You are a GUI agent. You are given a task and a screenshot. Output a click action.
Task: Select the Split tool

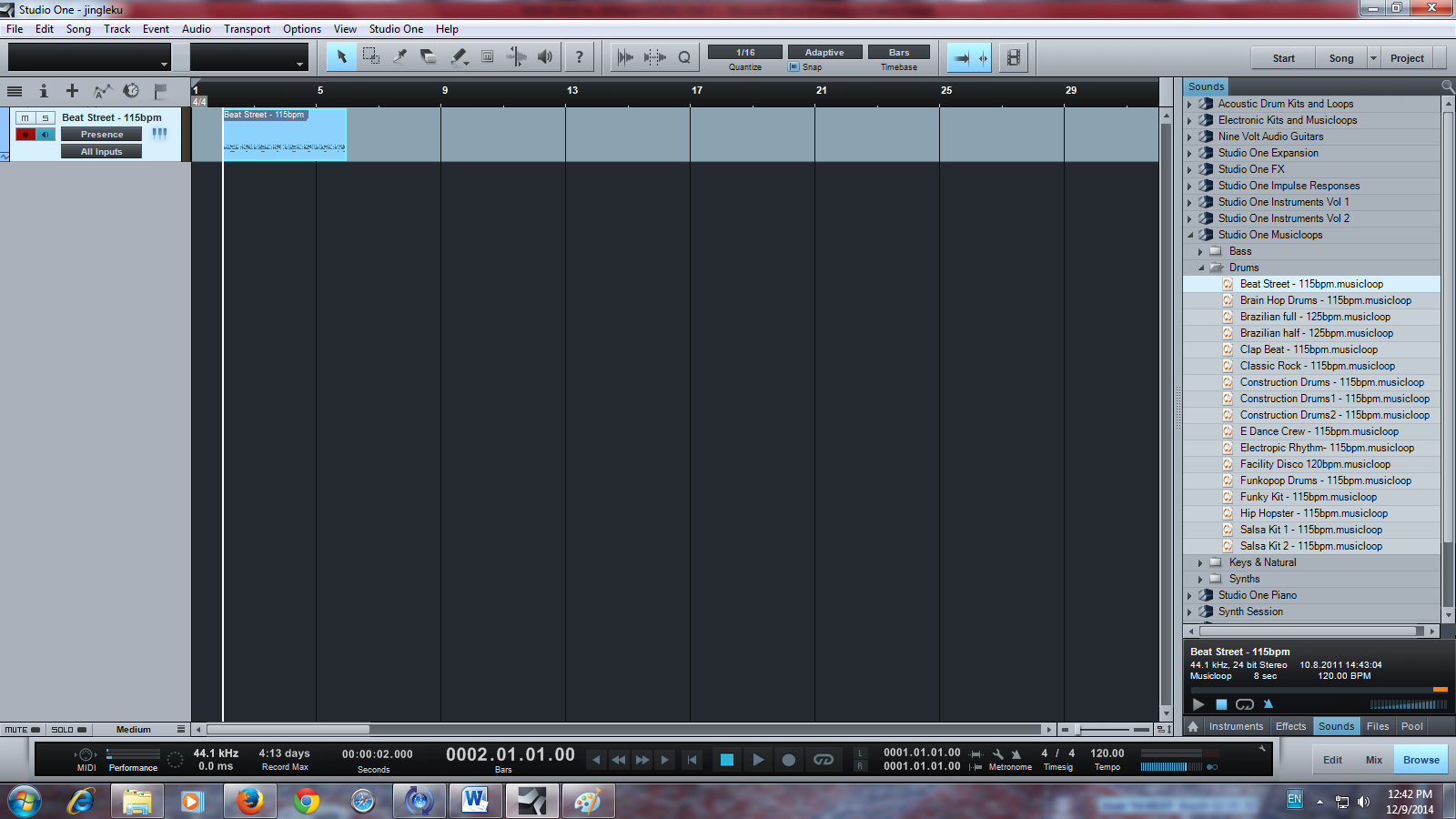point(399,56)
